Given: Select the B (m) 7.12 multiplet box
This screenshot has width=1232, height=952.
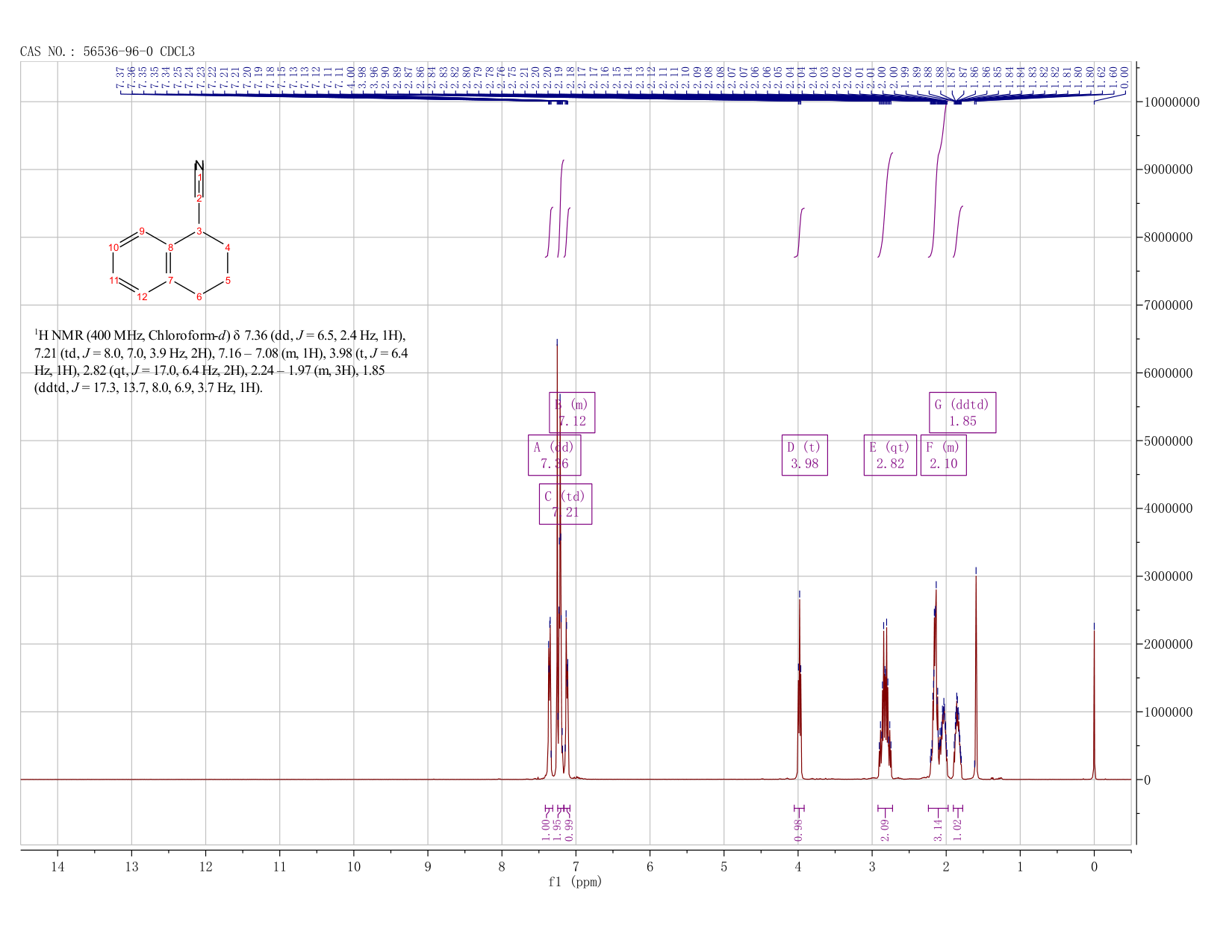Looking at the screenshot, I should (572, 412).
